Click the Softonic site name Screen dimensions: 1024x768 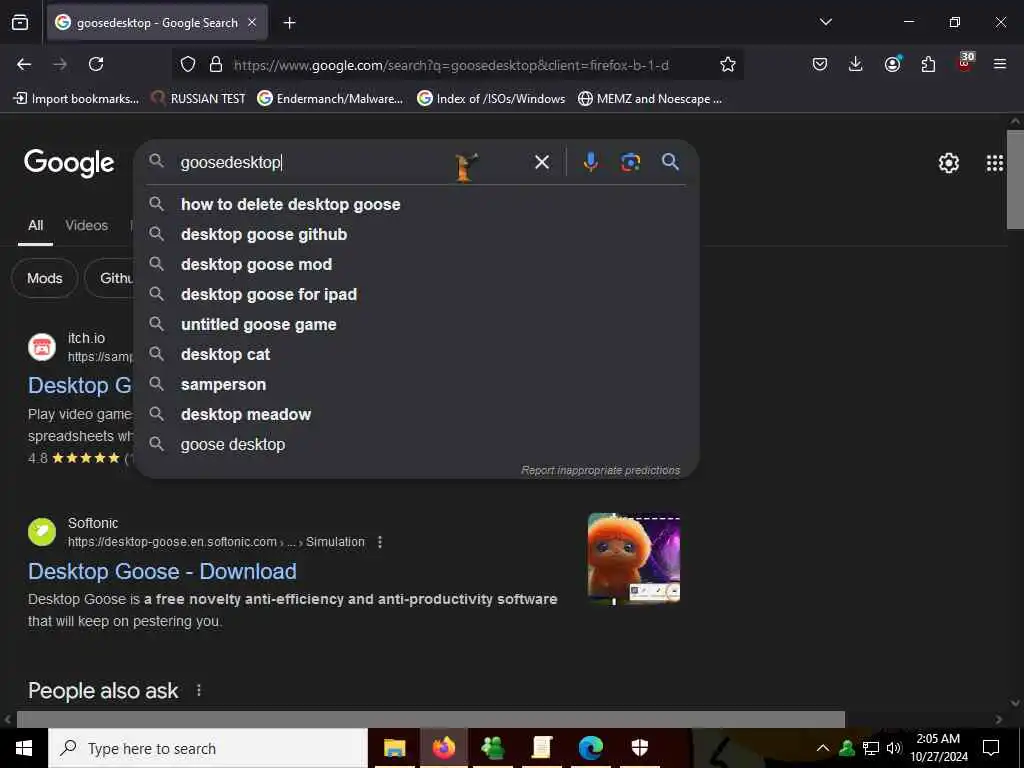[93, 523]
